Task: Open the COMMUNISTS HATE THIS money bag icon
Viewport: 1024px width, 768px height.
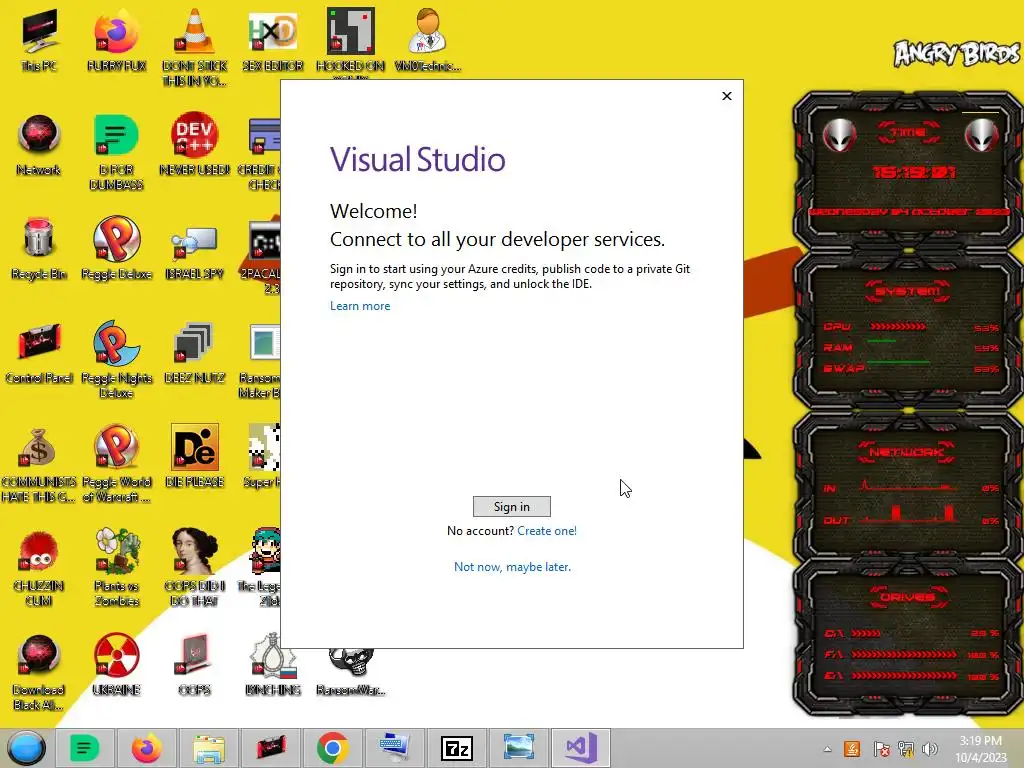Action: coord(39,464)
